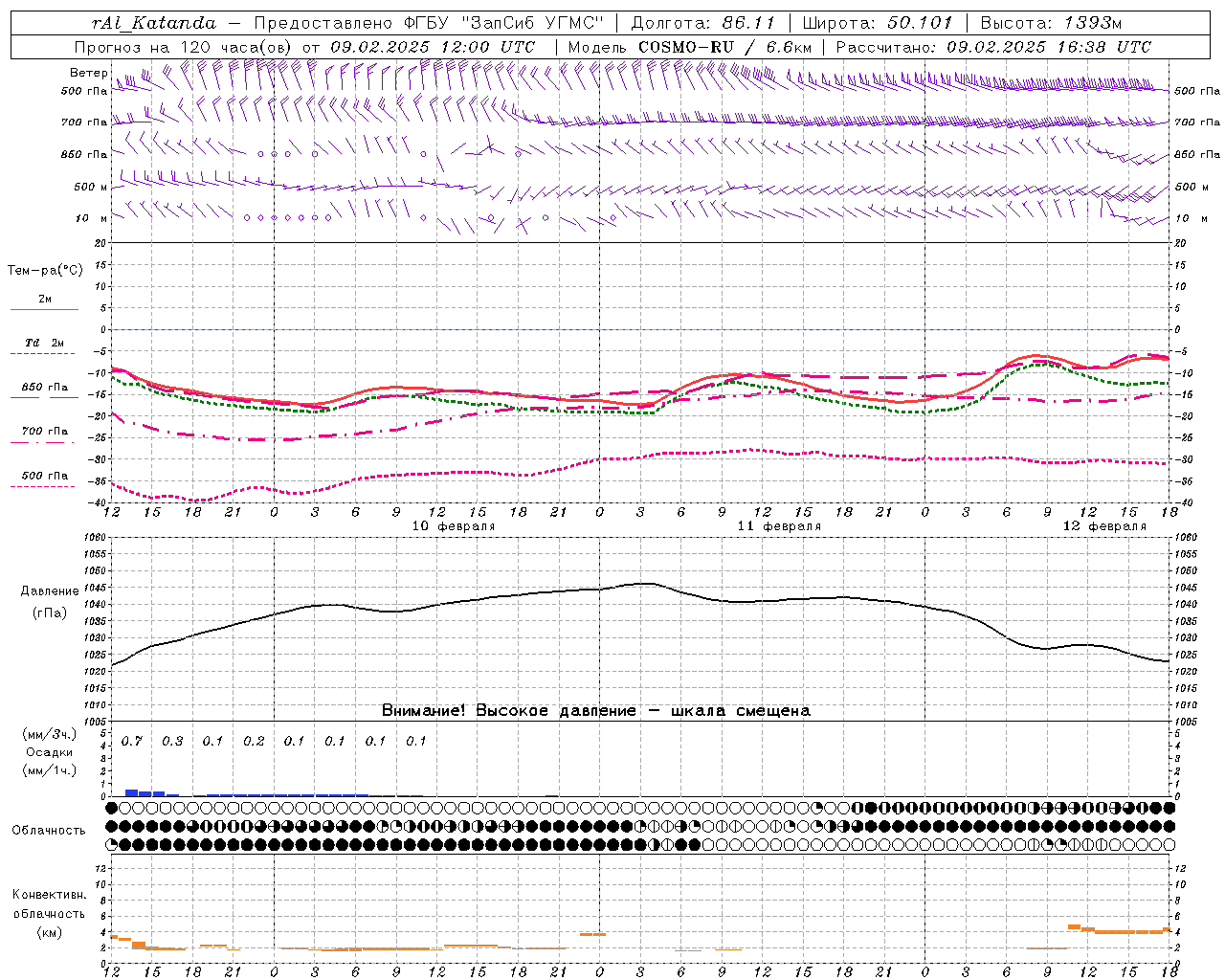This screenshot has height=980, width=1225.
Task: Select the 850 гПа temperature legend entry
Action: coord(45,388)
